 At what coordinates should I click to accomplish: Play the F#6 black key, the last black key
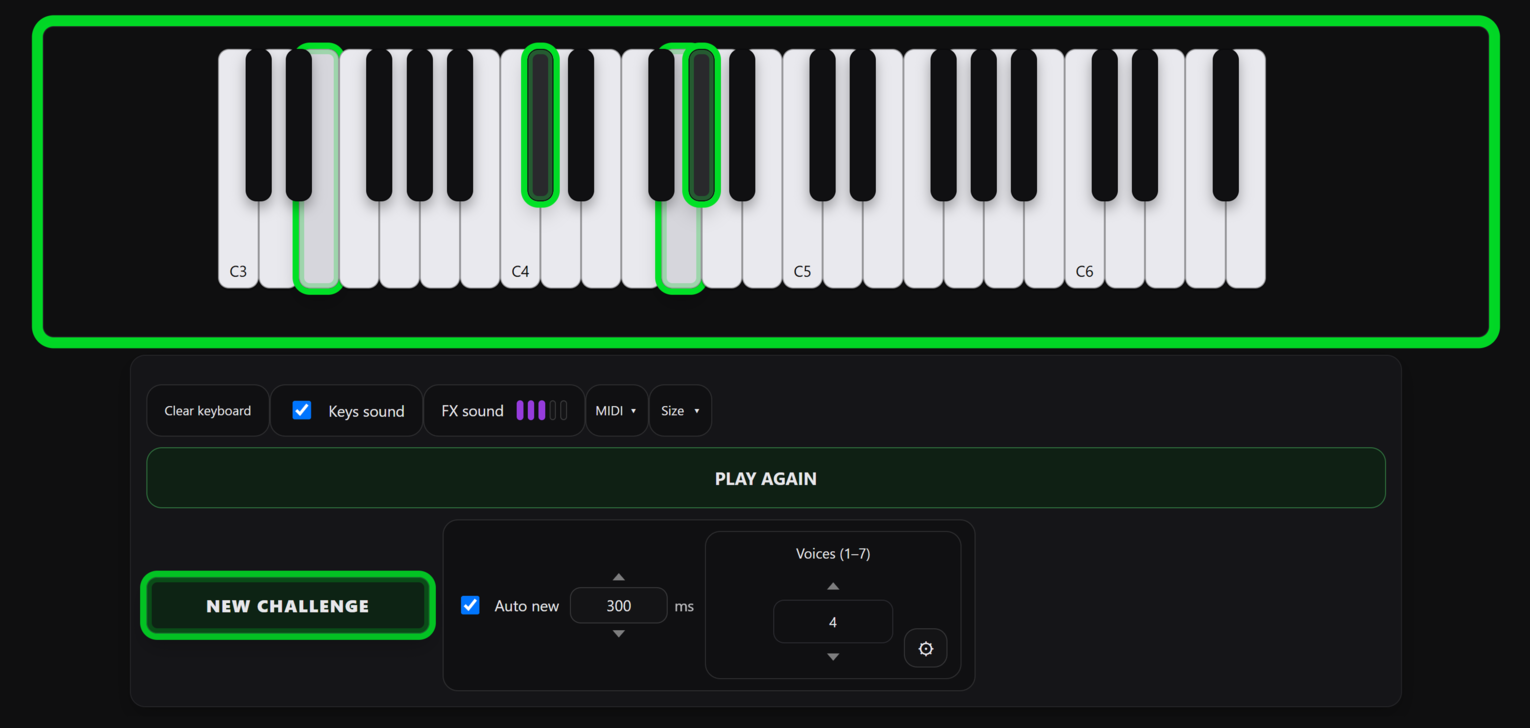(x=1226, y=125)
